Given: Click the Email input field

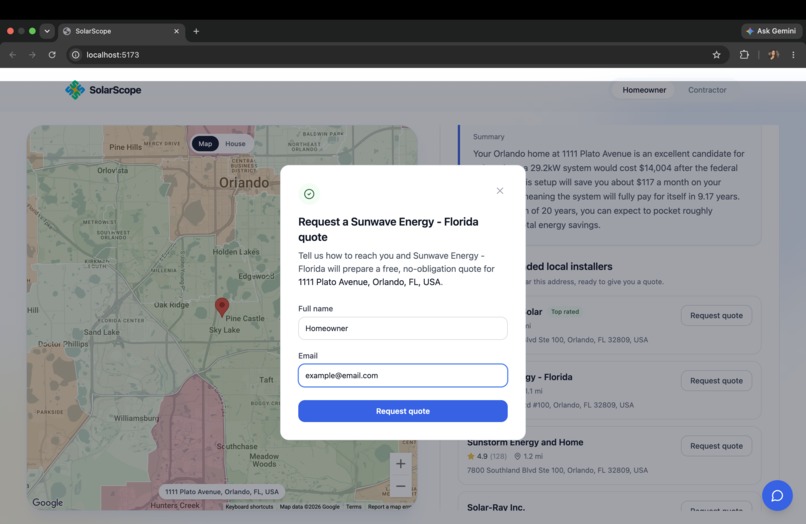Looking at the screenshot, I should tap(402, 375).
